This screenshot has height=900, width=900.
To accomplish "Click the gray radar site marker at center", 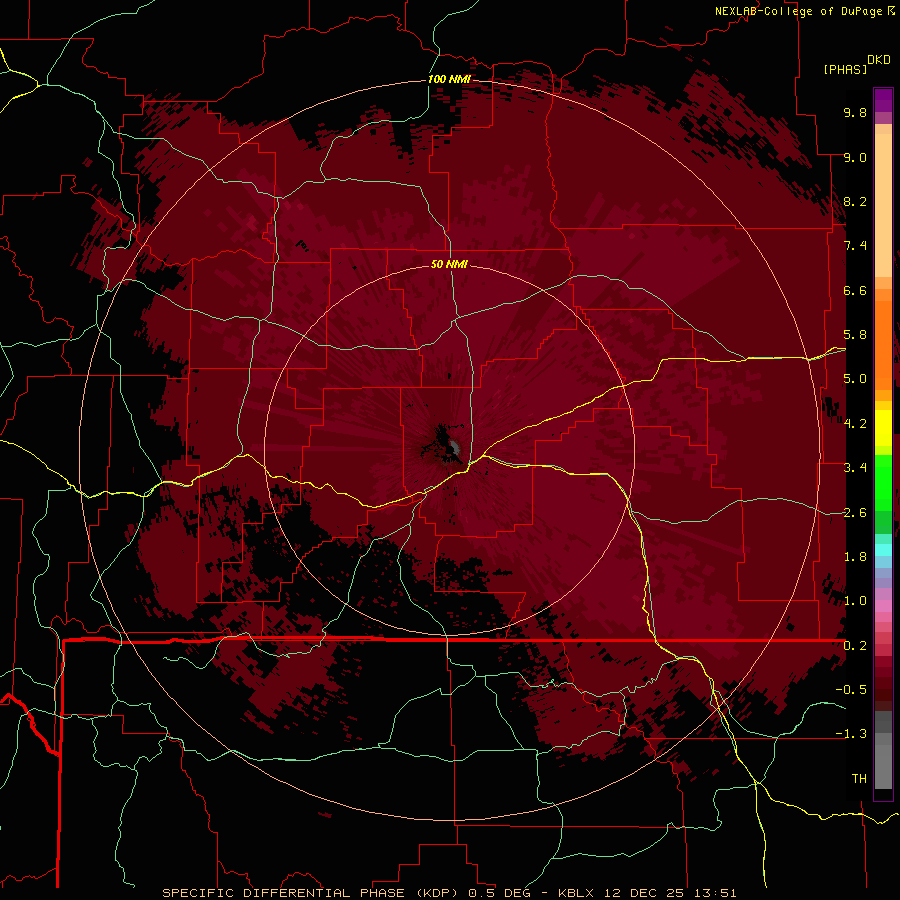I will [454, 448].
